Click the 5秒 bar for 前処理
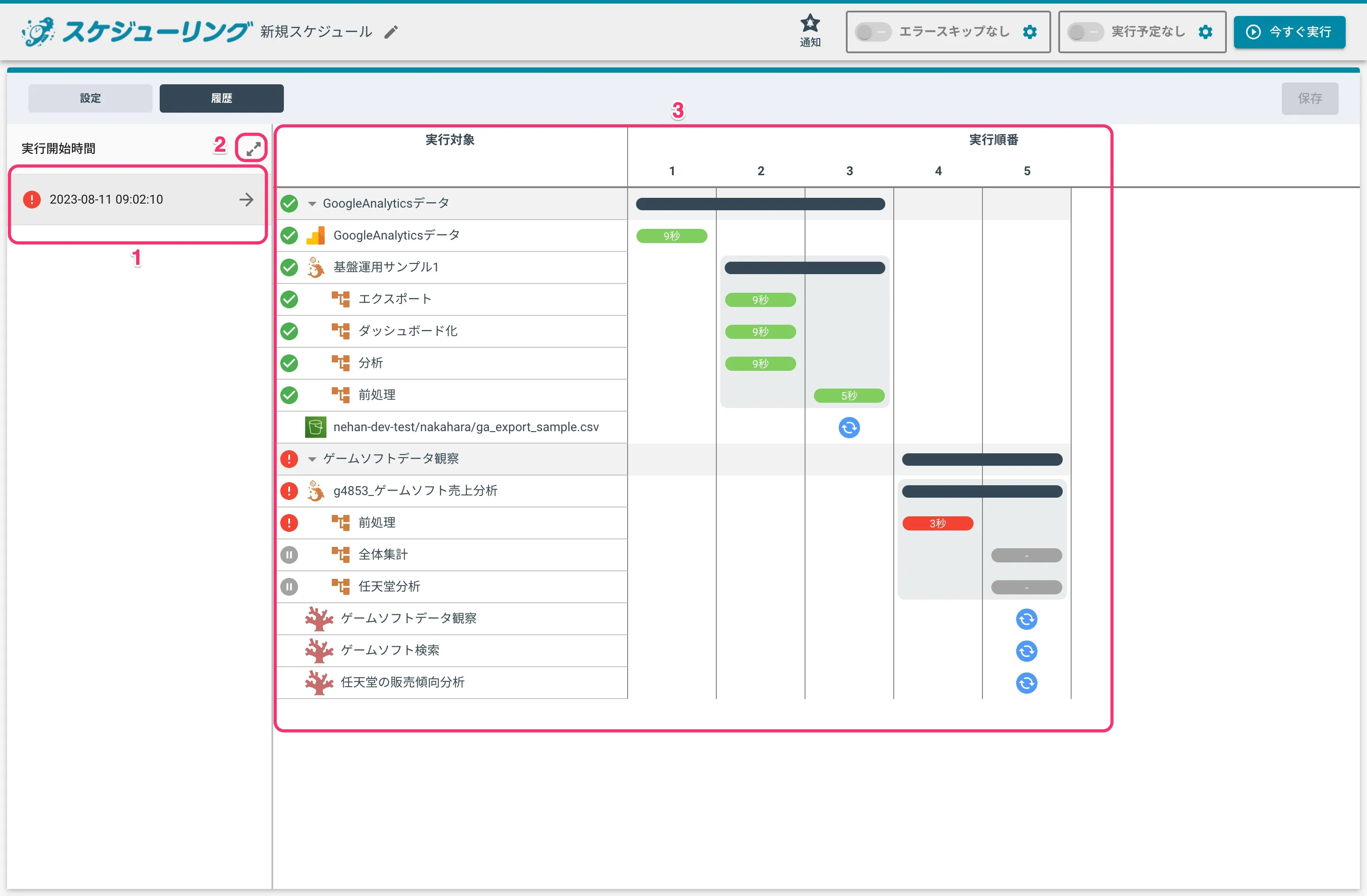The width and height of the screenshot is (1367, 896). [x=849, y=396]
